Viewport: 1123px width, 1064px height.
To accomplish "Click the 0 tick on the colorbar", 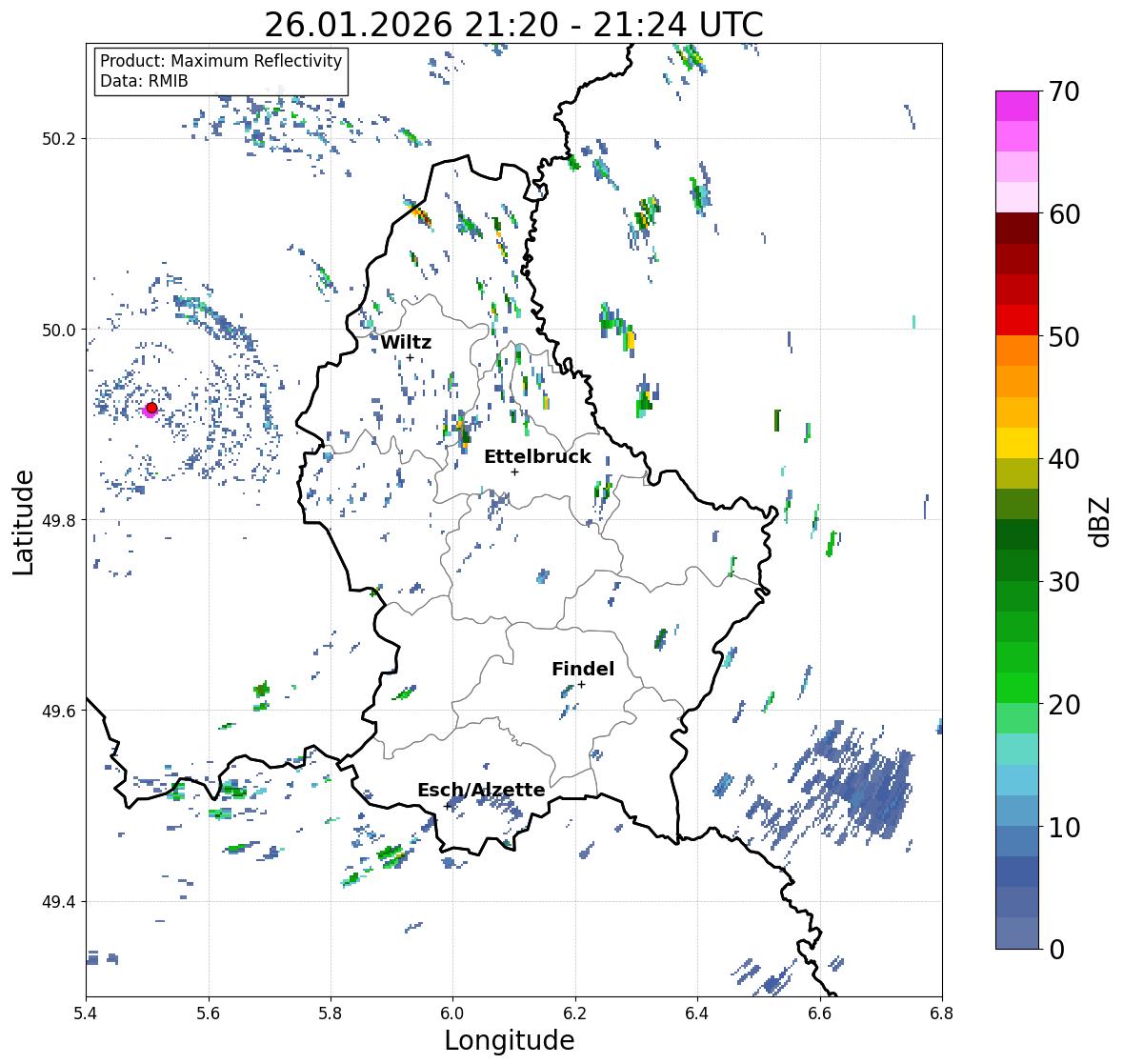I will [x=1056, y=950].
